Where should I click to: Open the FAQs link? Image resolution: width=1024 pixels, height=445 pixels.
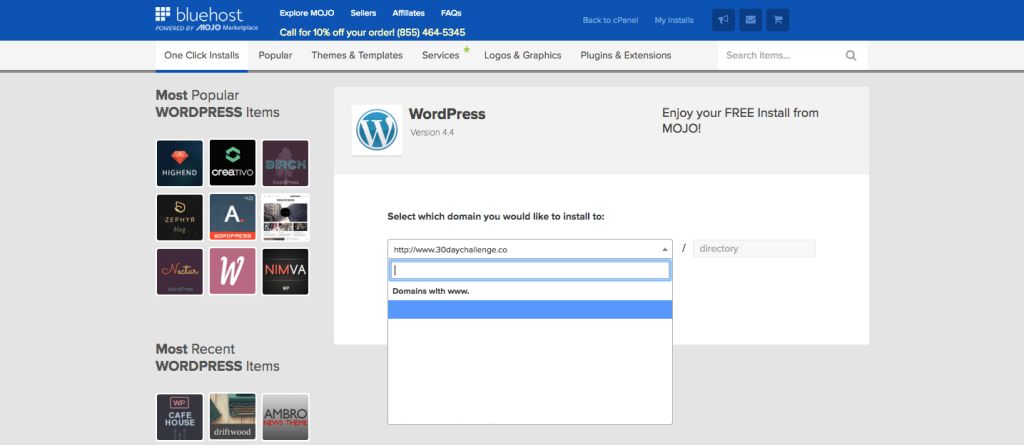[451, 13]
